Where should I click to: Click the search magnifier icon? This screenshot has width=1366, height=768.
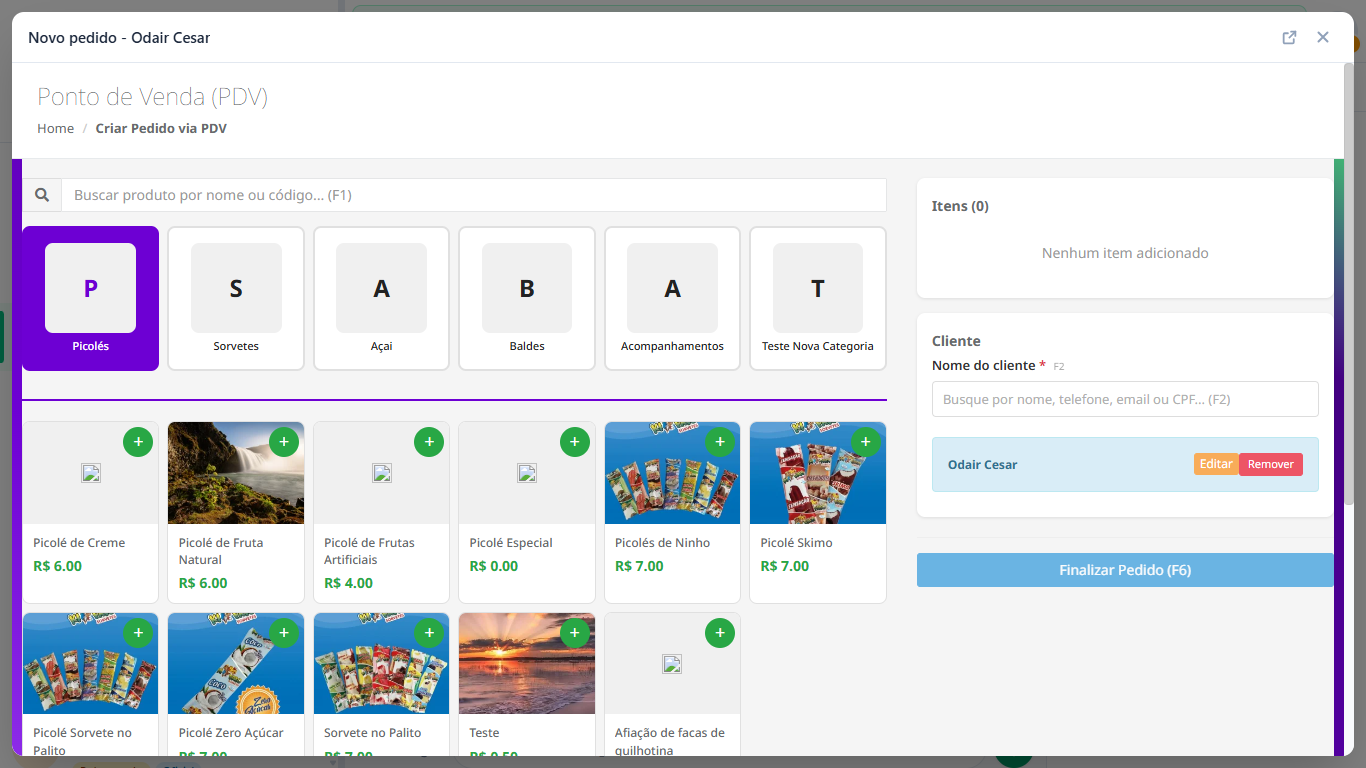(42, 195)
